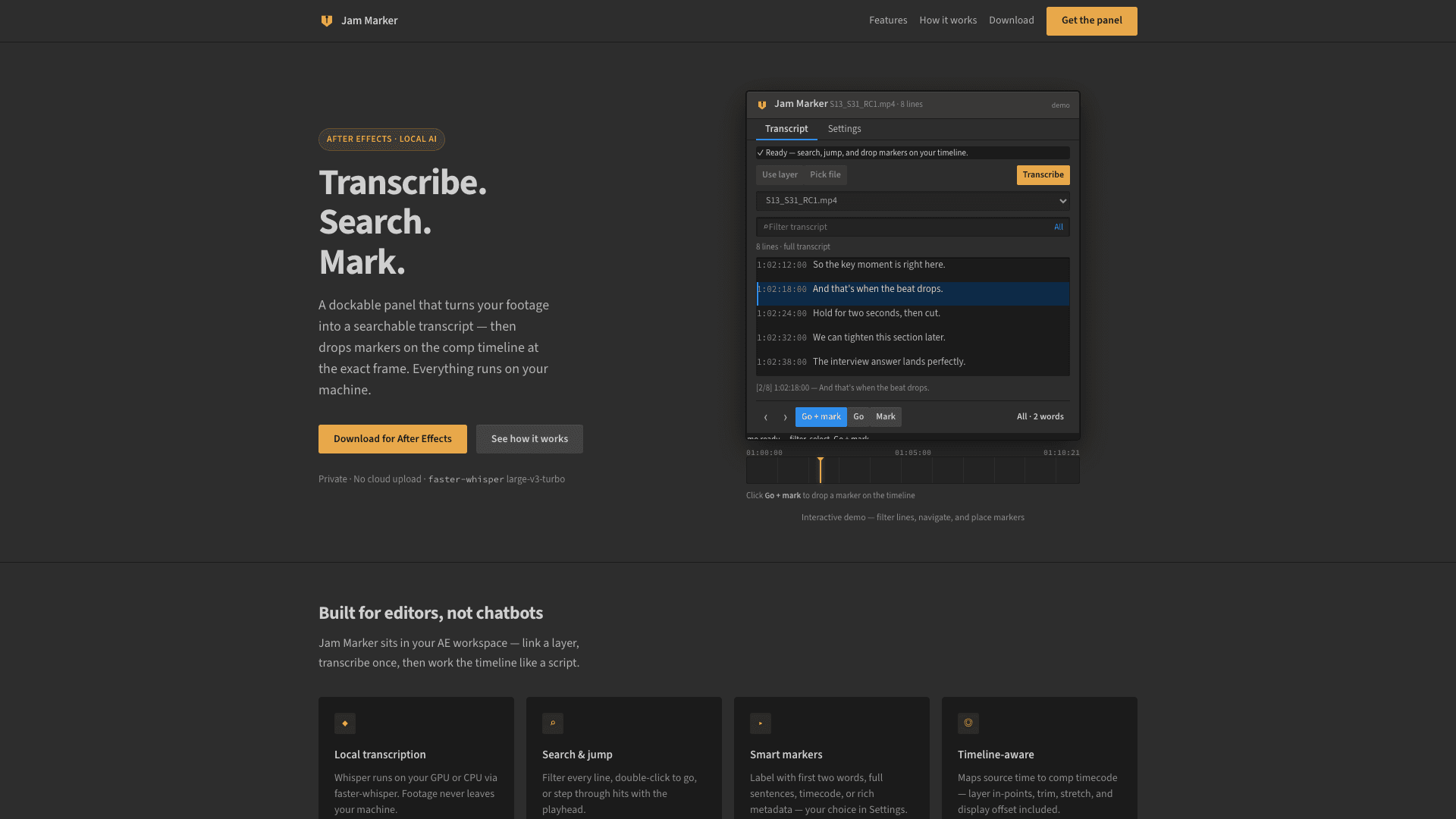Click the Search & jump magnifier icon

pos(553,723)
